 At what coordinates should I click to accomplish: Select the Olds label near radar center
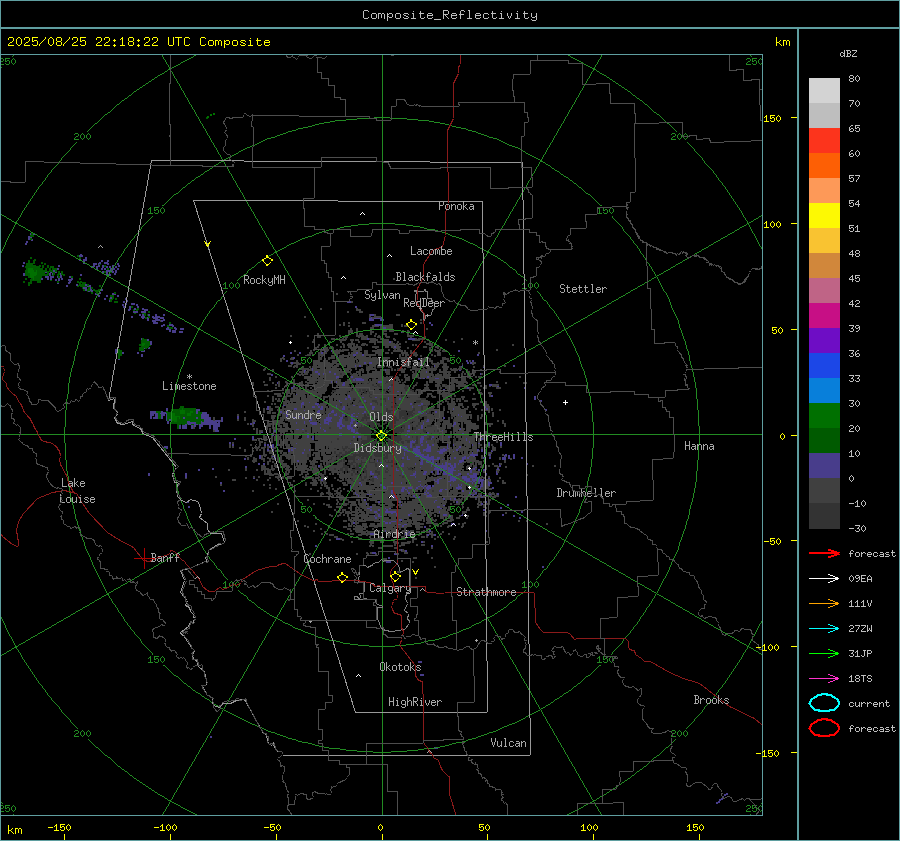(381, 417)
